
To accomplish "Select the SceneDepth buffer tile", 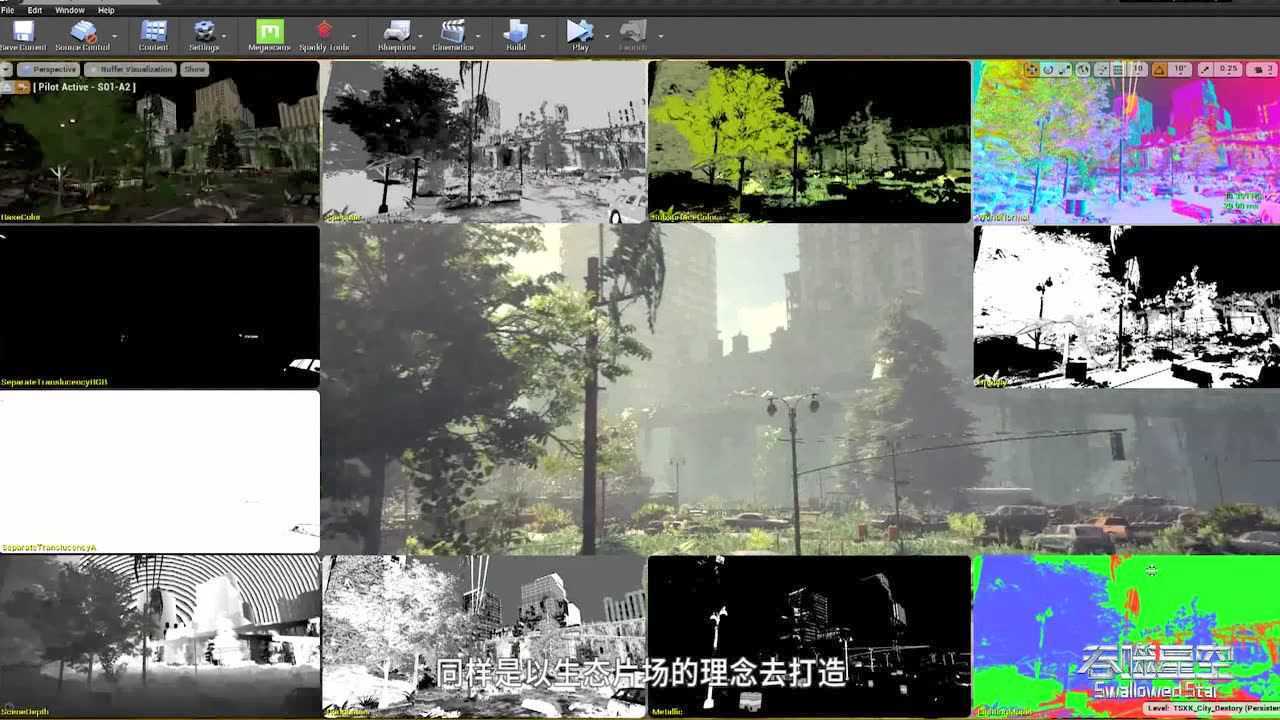I will [160, 637].
